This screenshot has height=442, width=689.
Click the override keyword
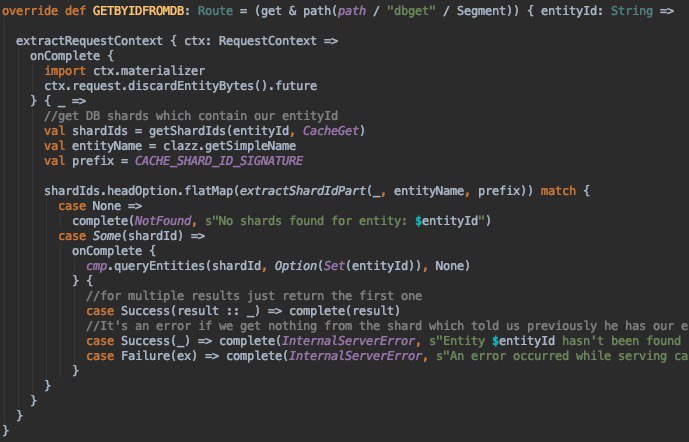(30, 11)
